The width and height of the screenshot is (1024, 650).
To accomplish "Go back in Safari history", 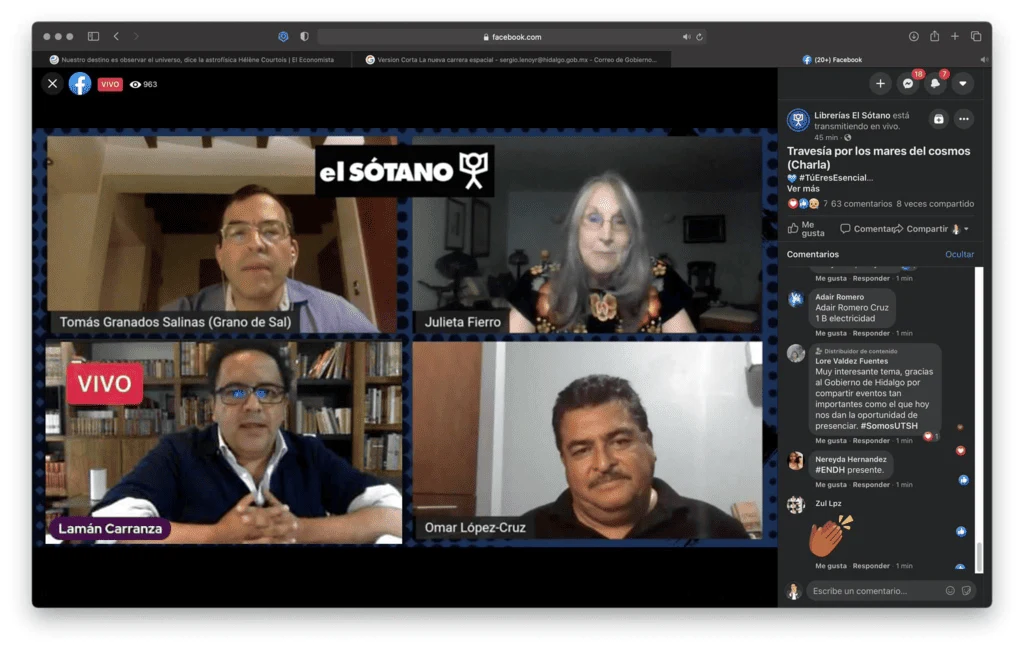I will pyautogui.click(x=116, y=37).
